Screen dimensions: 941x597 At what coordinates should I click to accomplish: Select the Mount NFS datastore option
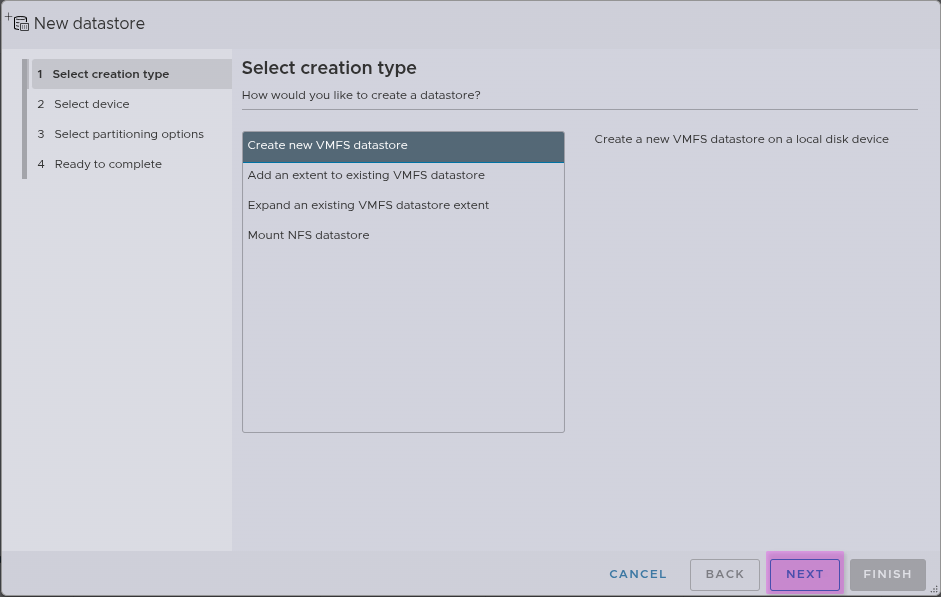pyautogui.click(x=308, y=235)
